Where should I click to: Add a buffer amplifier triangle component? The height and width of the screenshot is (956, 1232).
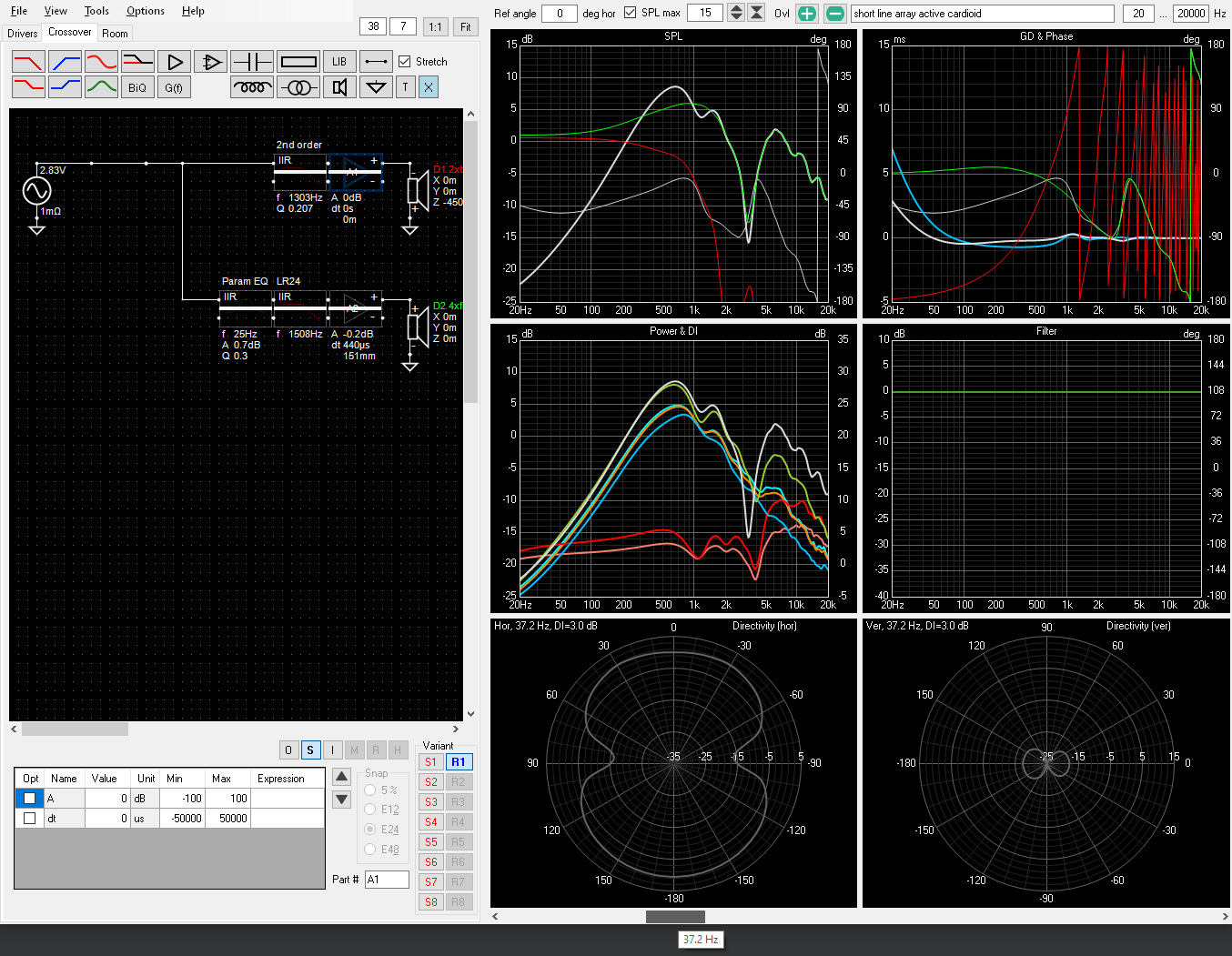pos(174,62)
